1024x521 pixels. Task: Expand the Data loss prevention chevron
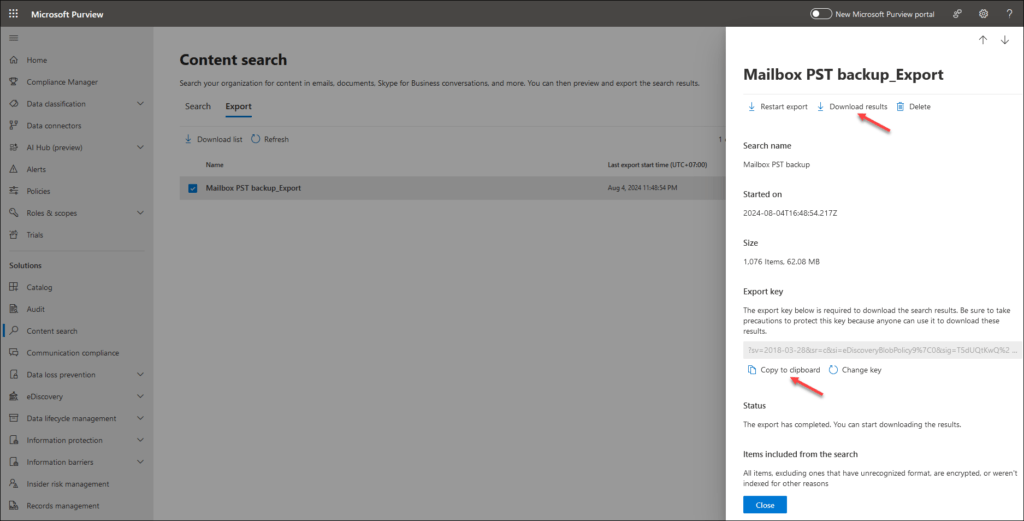pos(140,375)
